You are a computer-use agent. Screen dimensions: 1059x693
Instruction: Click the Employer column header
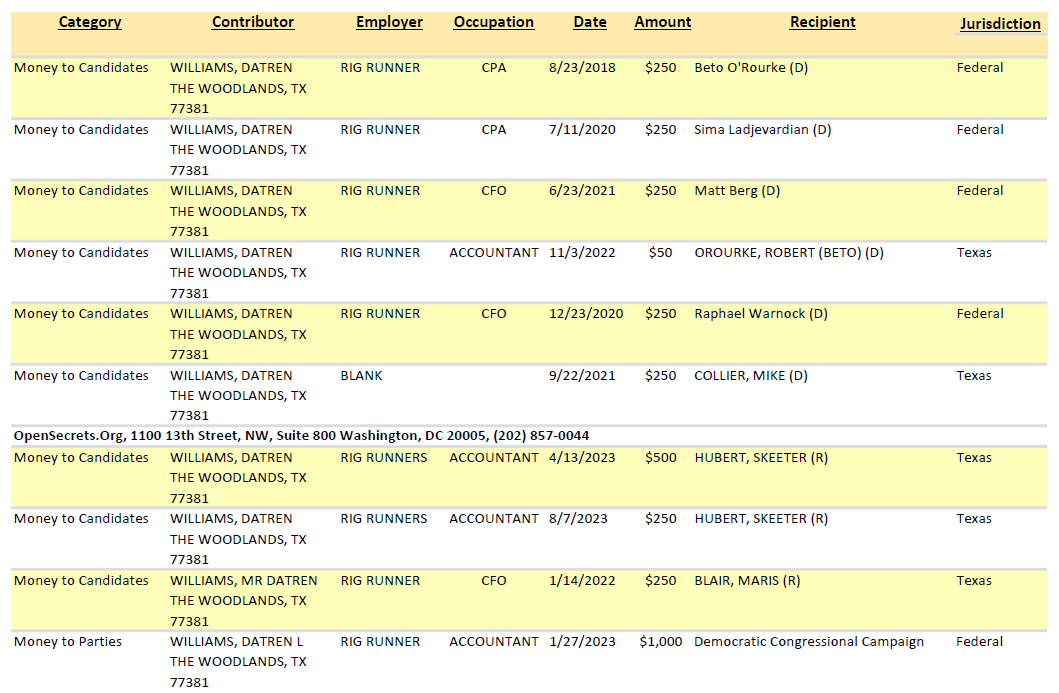[389, 22]
